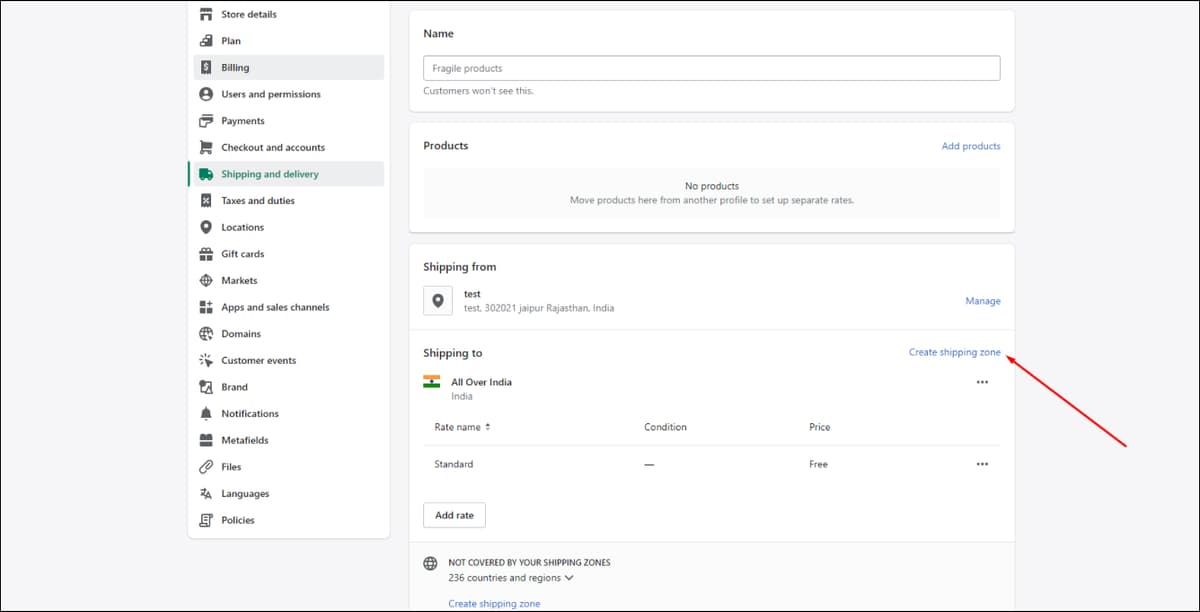Click the location pin icon beside test
This screenshot has height=612, width=1200.
pos(438,301)
